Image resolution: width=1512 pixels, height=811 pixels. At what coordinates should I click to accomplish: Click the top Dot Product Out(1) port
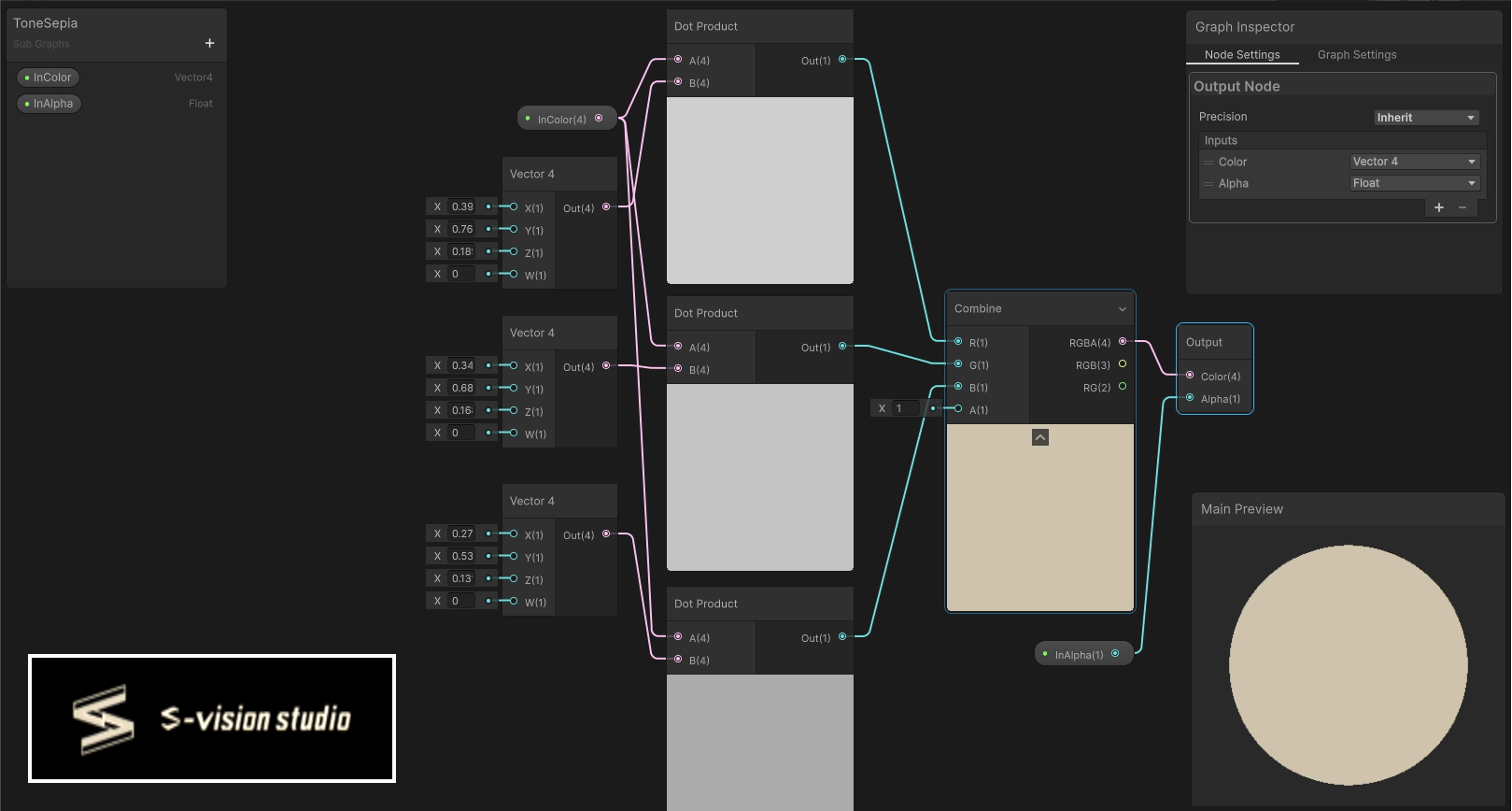click(x=842, y=59)
